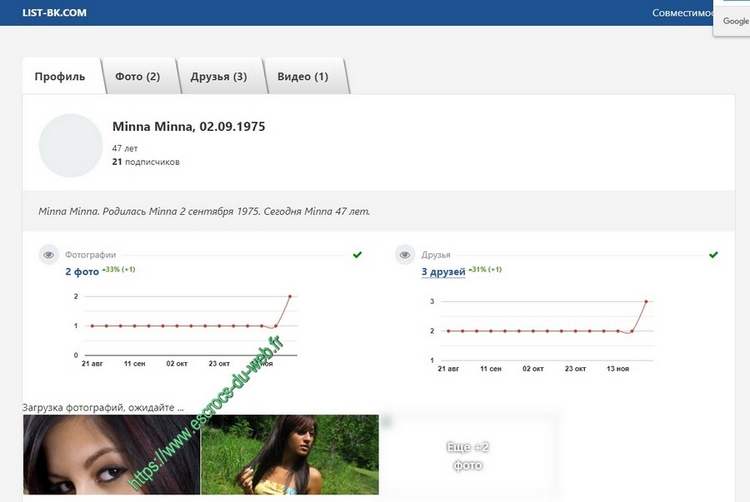Select the Друзья (3) tab
Viewport: 750px width, 502px height.
(218, 76)
